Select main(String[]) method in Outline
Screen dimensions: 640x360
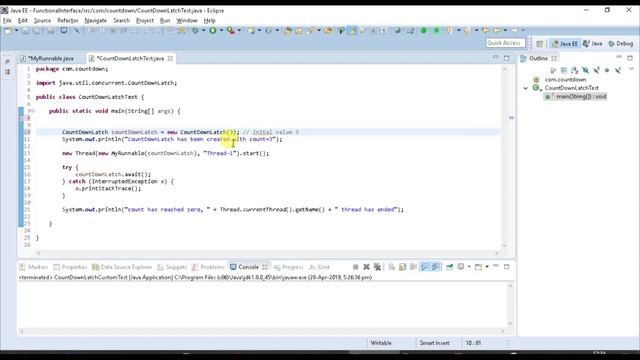point(581,96)
